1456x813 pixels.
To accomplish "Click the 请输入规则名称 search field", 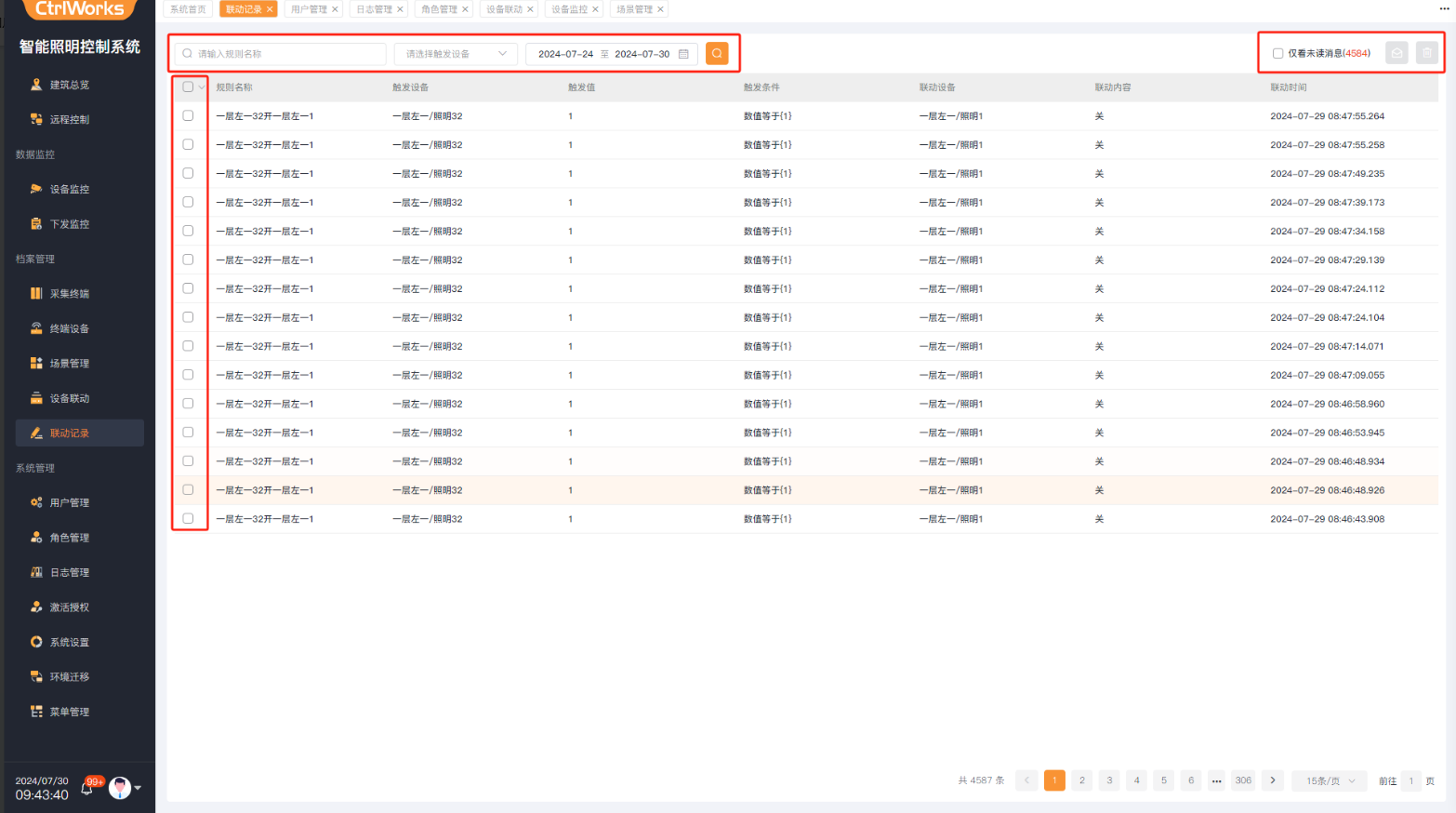I will (x=284, y=54).
